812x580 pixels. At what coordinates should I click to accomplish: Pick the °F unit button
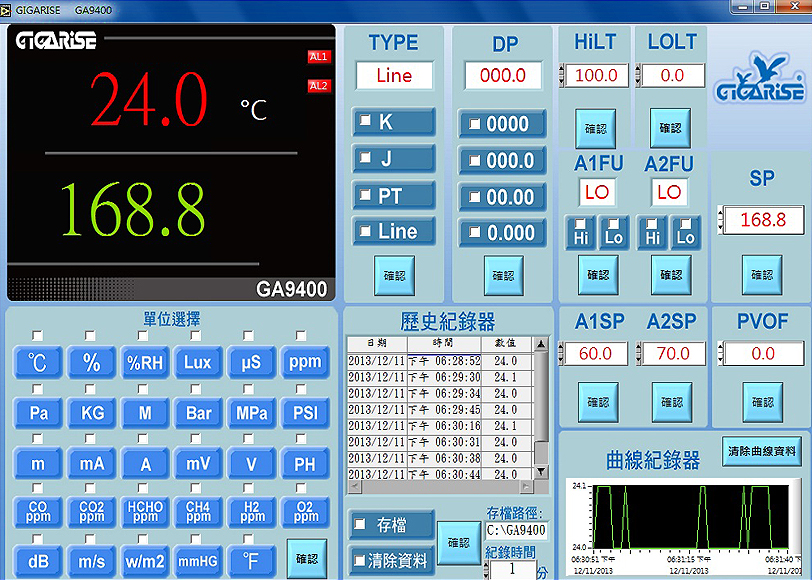pyautogui.click(x=251, y=561)
